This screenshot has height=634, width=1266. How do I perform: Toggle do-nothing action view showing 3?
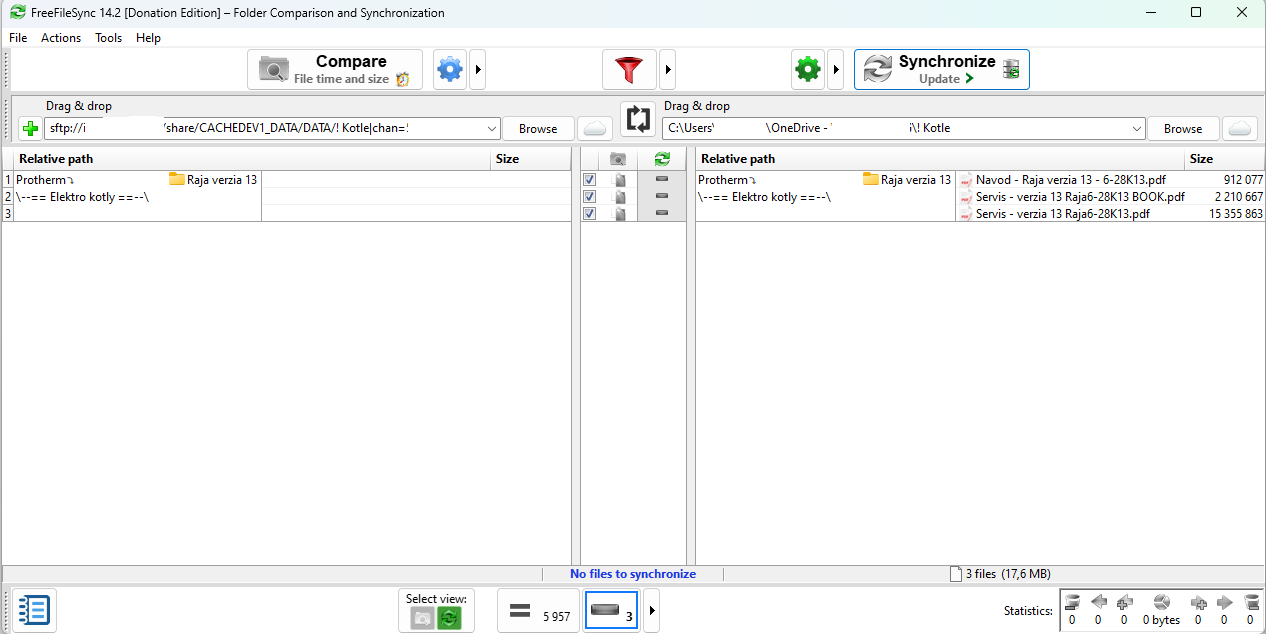611,611
